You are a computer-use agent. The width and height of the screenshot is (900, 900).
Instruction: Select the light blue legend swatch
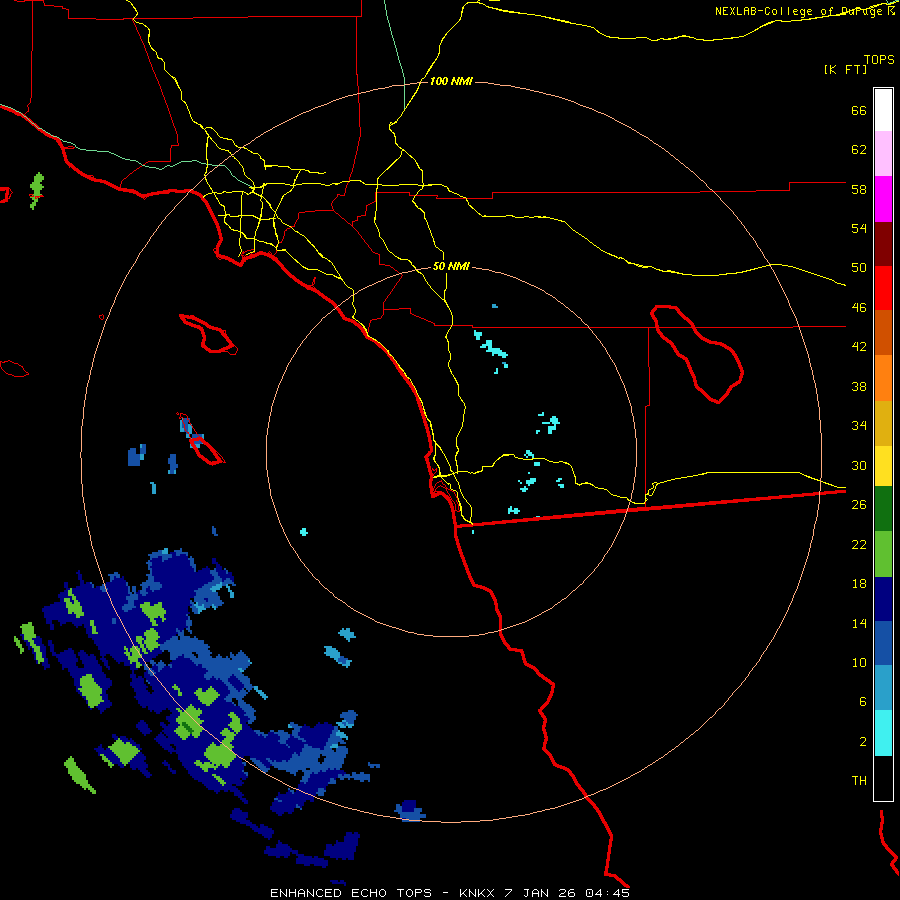click(x=883, y=688)
